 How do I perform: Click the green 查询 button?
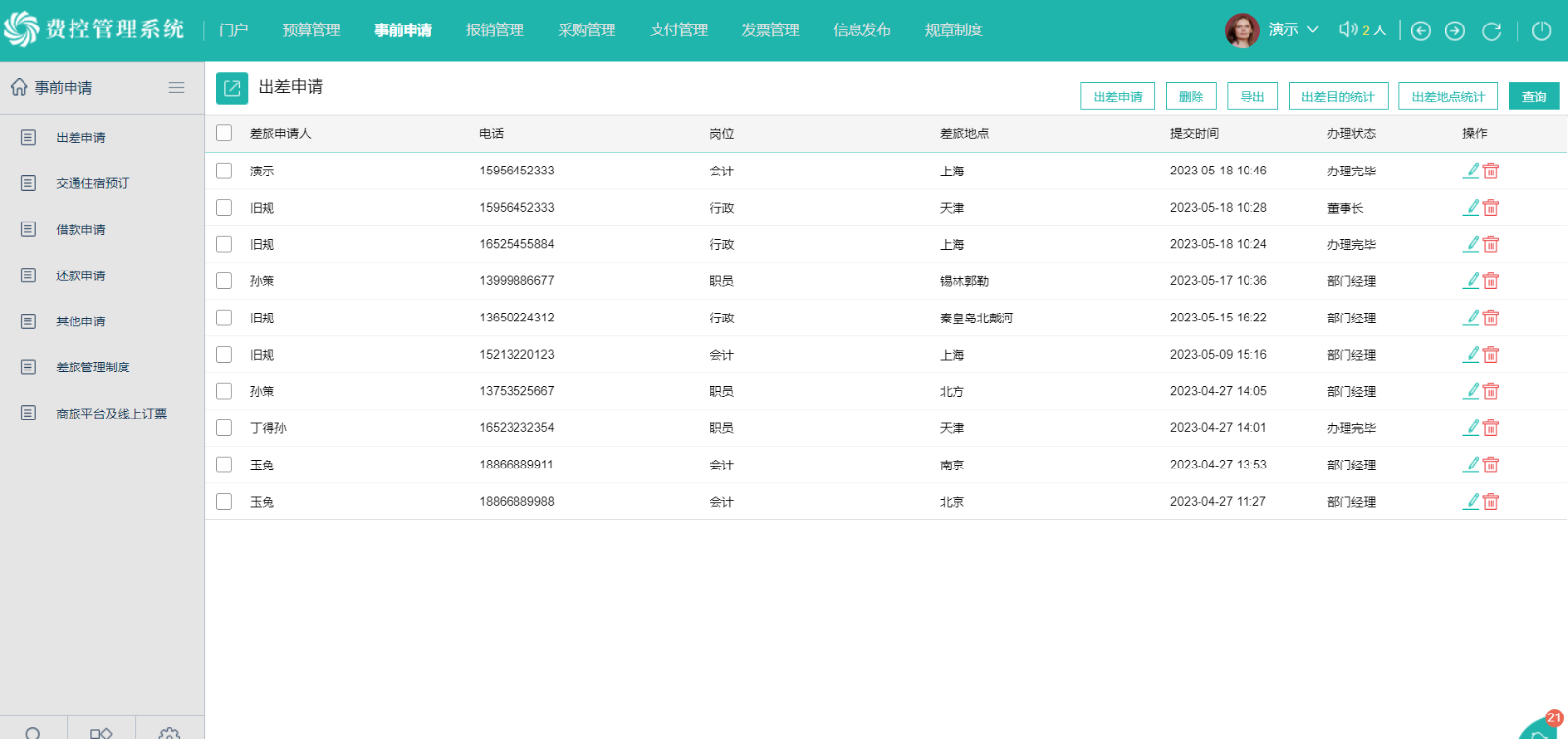pos(1534,96)
